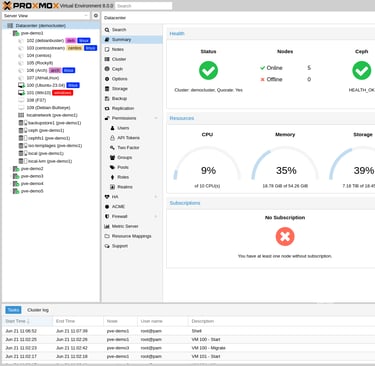Collapse the pve-demo1 node
375x366 pixels.
[10, 33]
